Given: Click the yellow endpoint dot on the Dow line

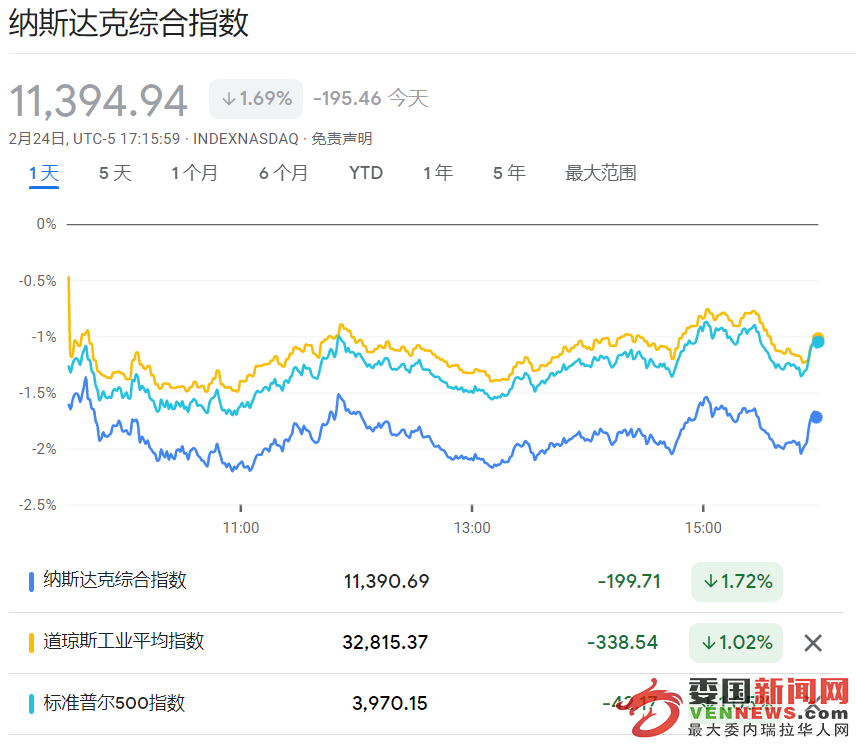Looking at the screenshot, I should [818, 338].
